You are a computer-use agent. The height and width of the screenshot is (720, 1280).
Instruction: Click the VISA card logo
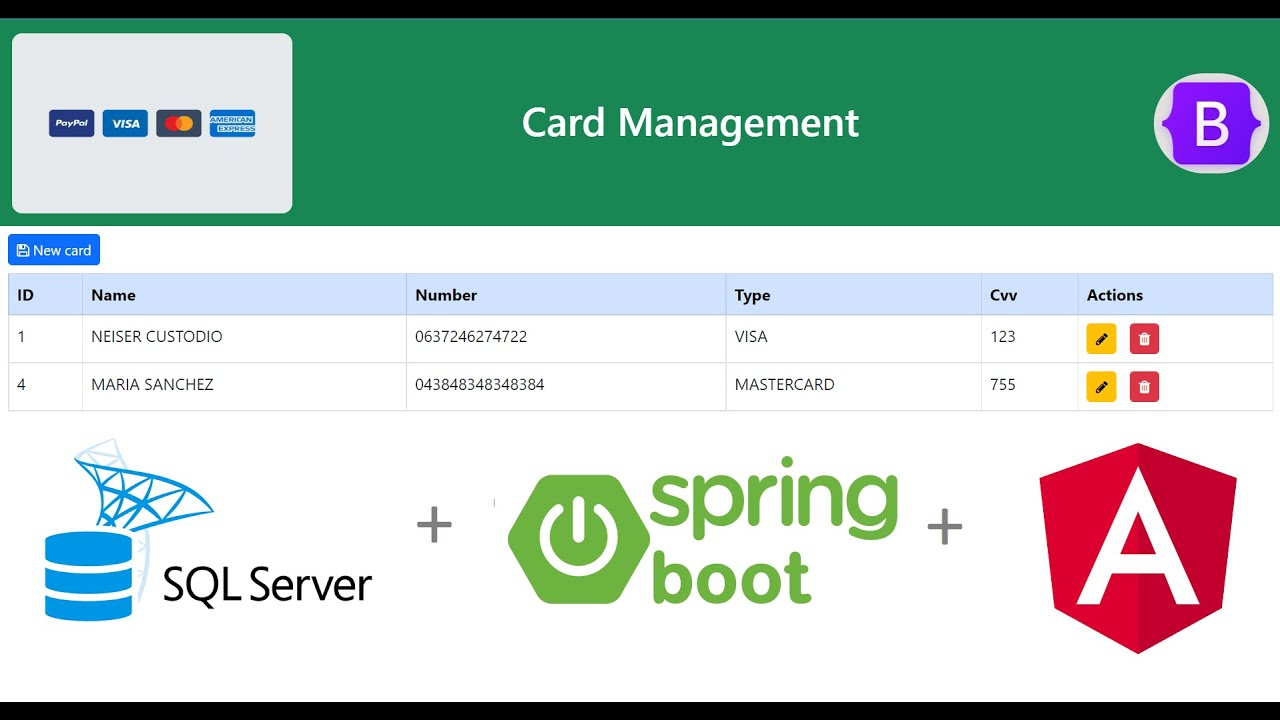tap(125, 123)
